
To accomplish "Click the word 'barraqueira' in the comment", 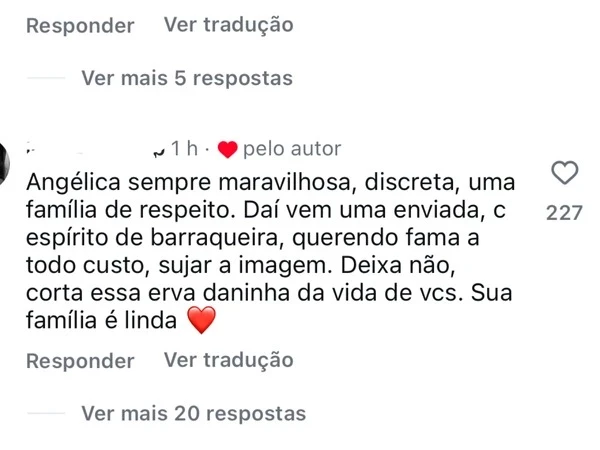I will coord(211,240).
